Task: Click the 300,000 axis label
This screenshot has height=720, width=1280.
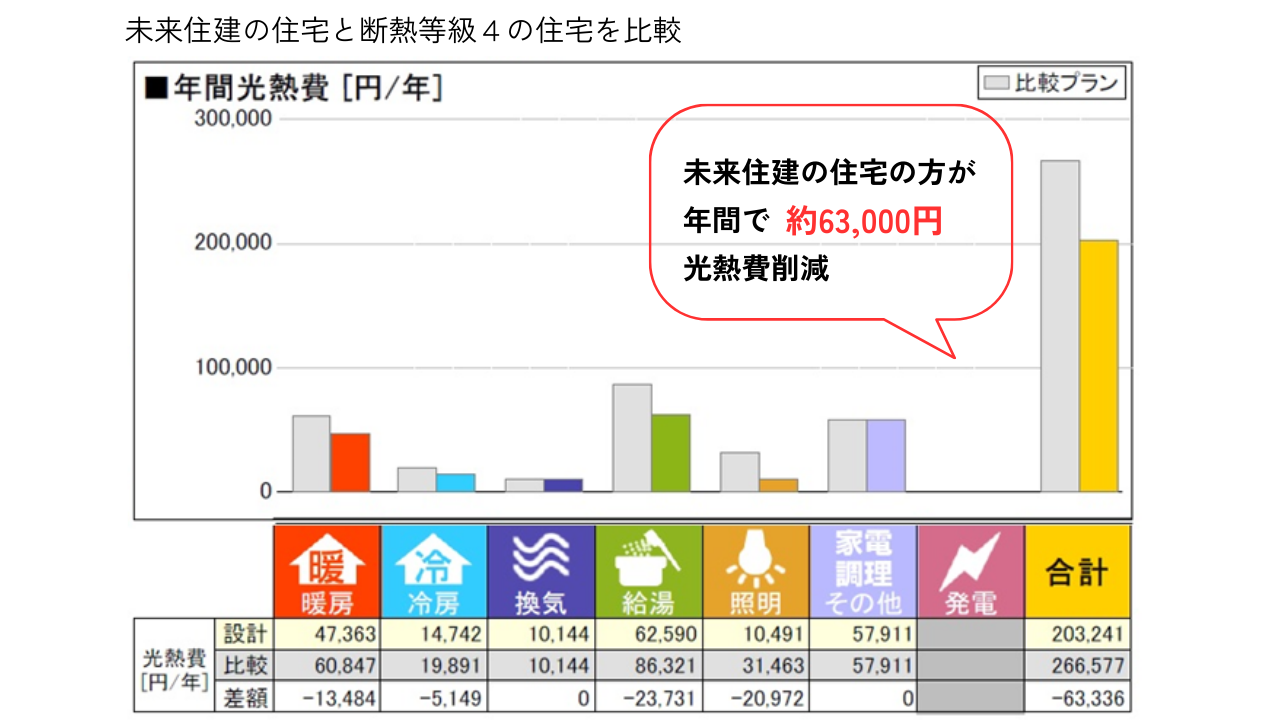Action: 233,119
